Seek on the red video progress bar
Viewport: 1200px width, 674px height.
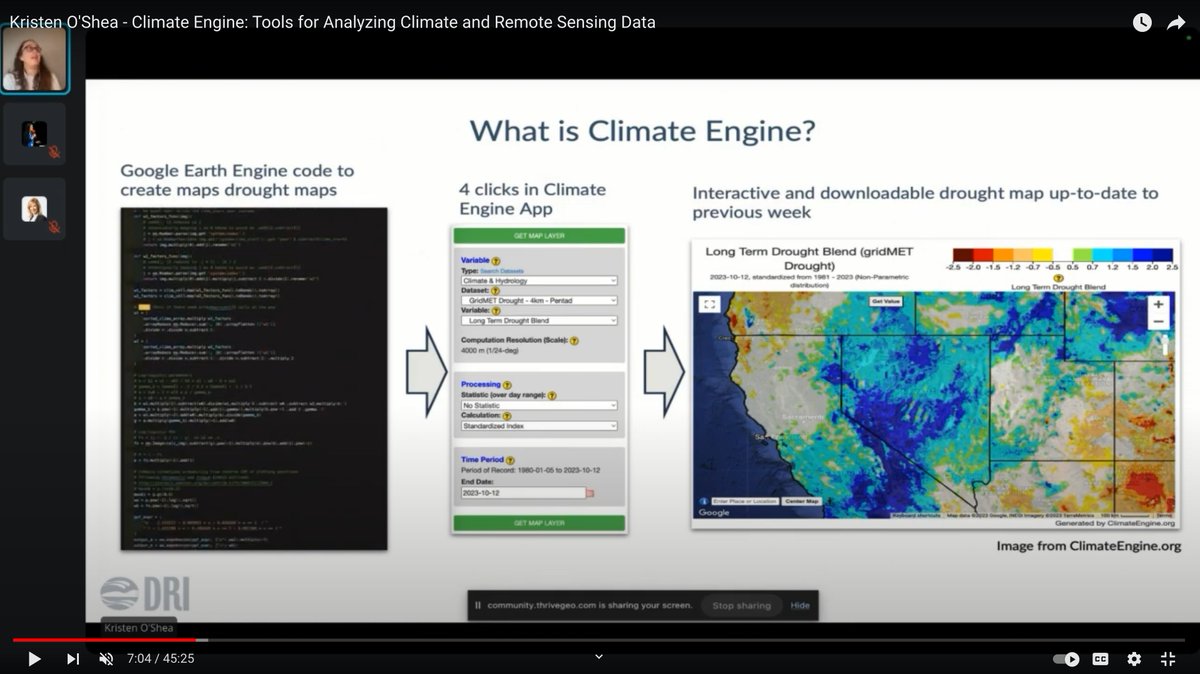point(104,640)
